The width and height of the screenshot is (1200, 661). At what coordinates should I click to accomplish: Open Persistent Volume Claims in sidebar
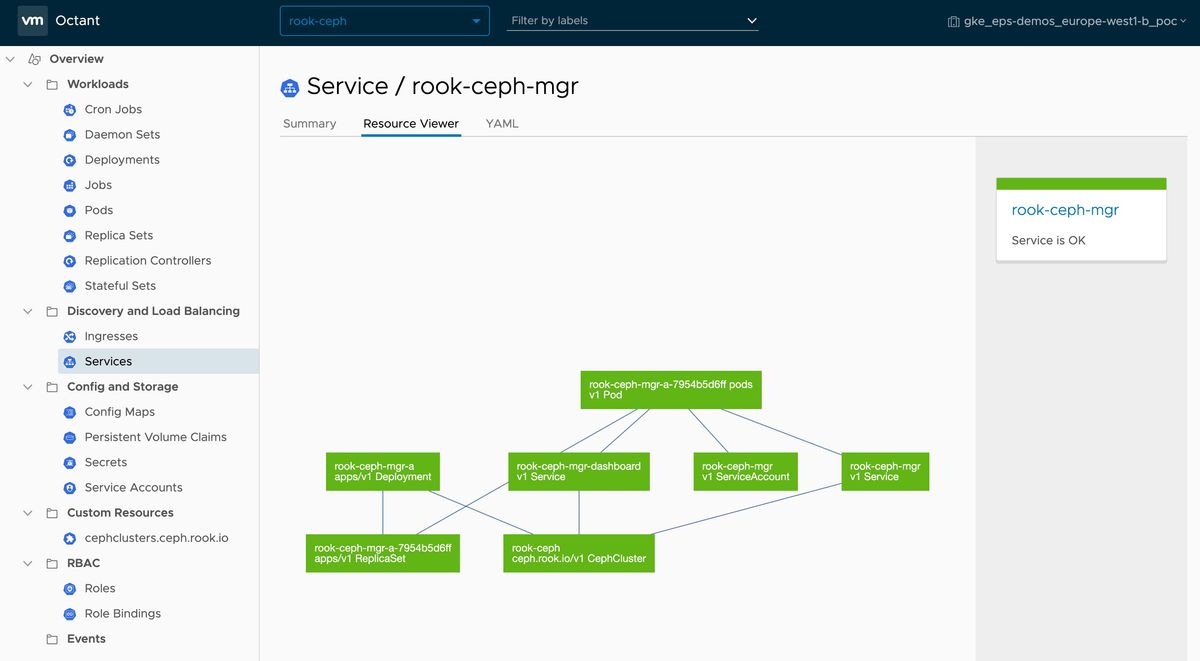[156, 437]
